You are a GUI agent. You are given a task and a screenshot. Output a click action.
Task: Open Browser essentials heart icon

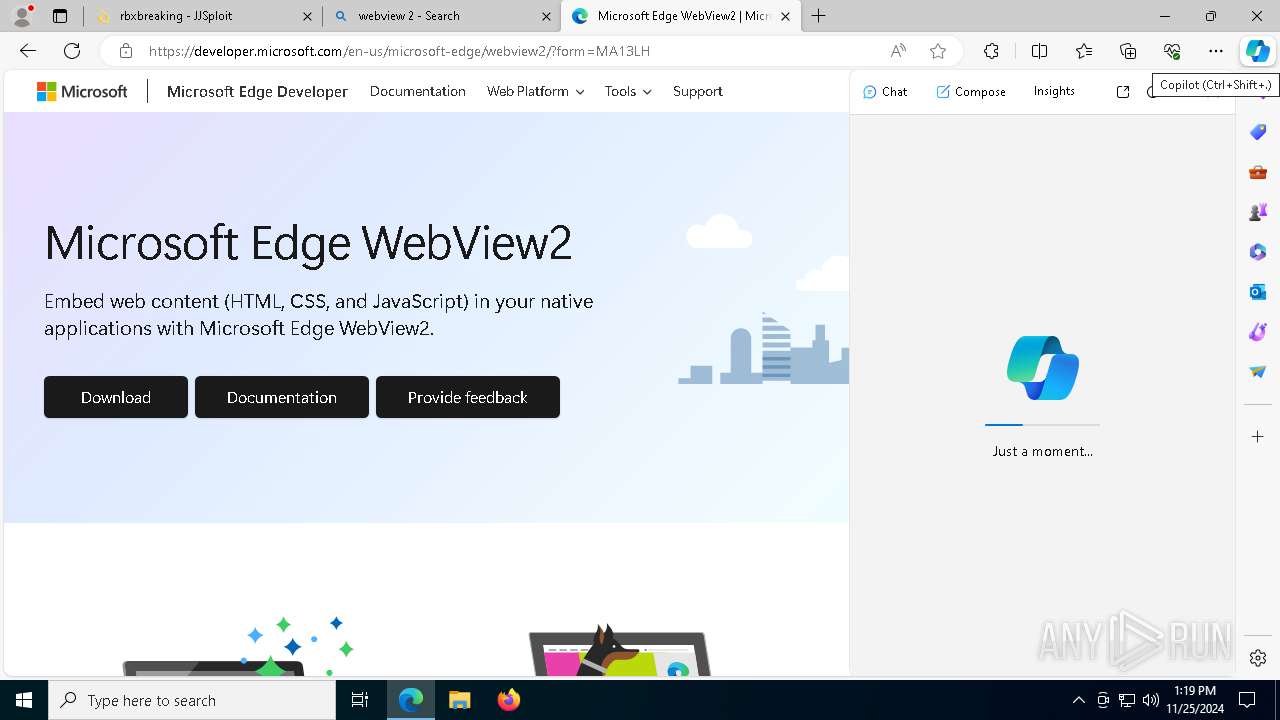coord(1172,51)
